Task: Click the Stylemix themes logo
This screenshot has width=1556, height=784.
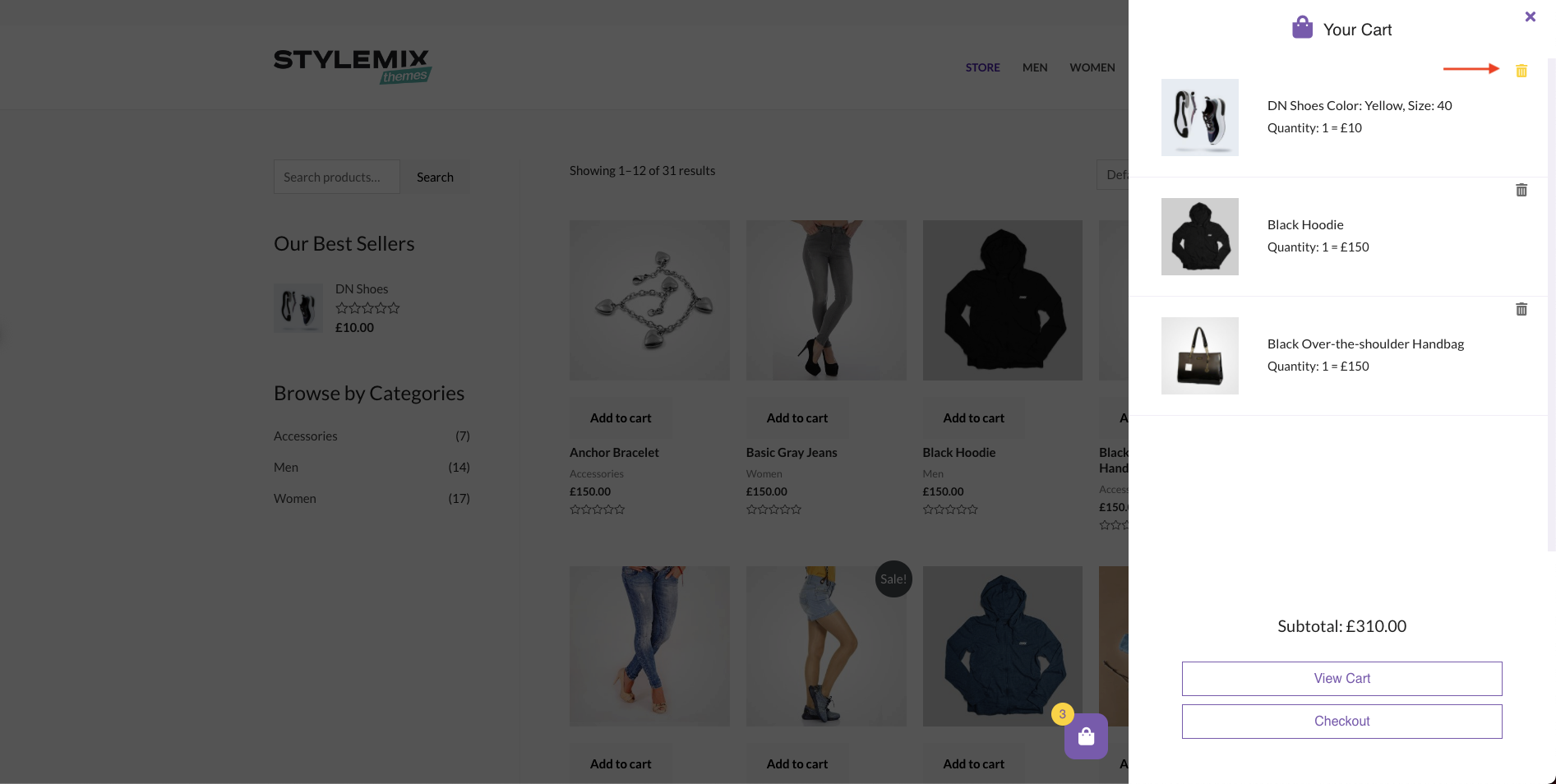Action: (353, 66)
